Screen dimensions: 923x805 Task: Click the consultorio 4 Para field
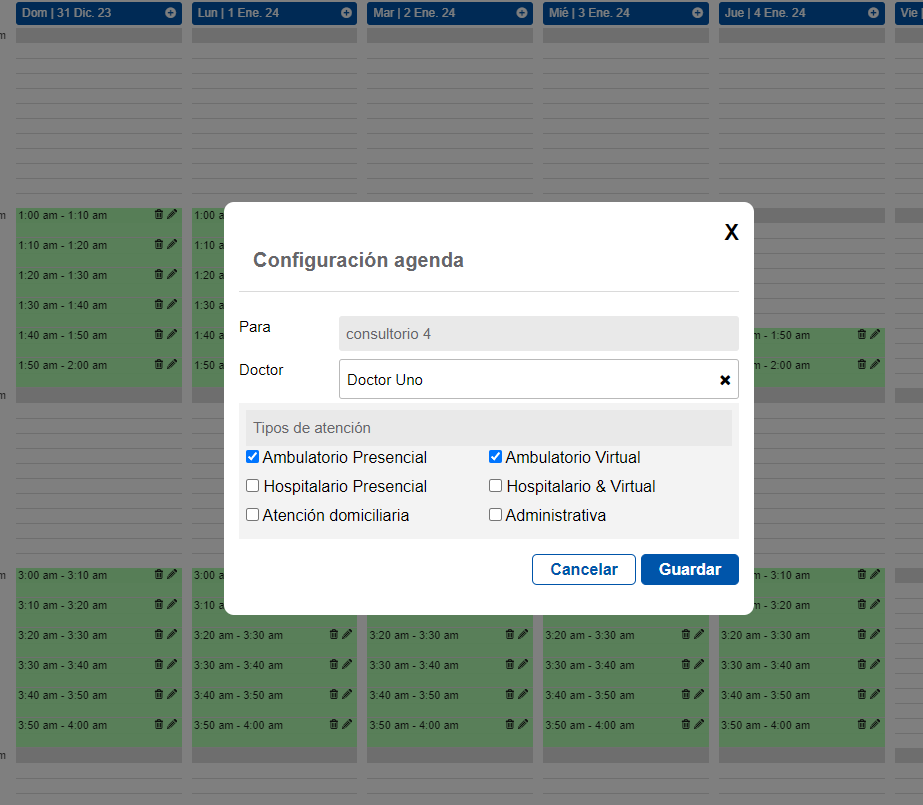tap(538, 333)
